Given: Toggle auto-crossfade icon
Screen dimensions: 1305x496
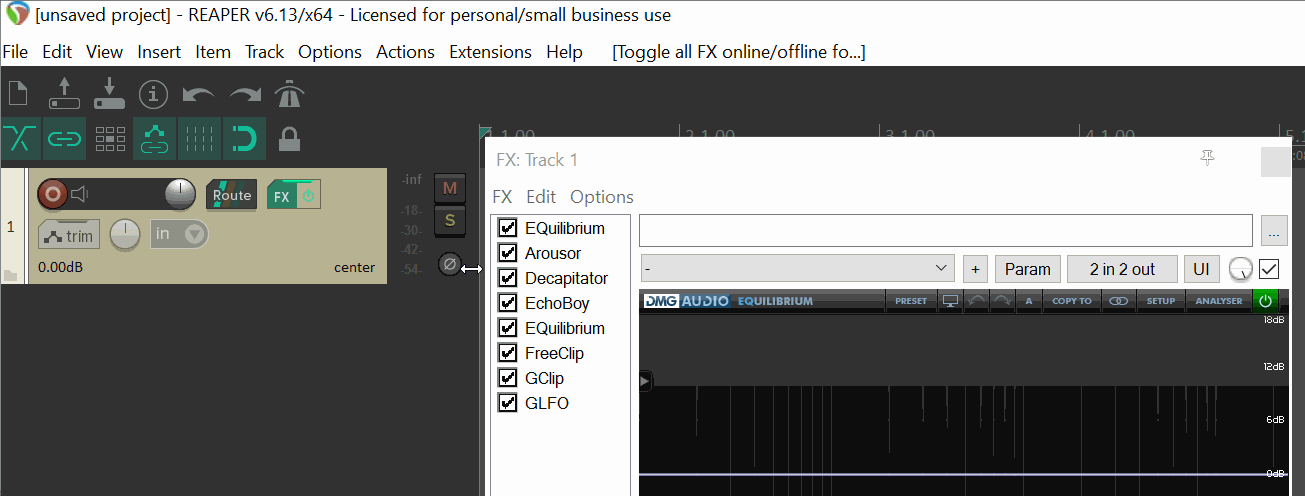Looking at the screenshot, I should pyautogui.click(x=20, y=139).
